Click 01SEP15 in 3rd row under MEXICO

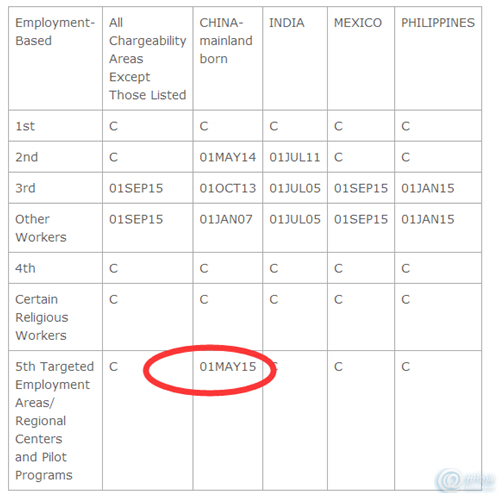pos(361,188)
